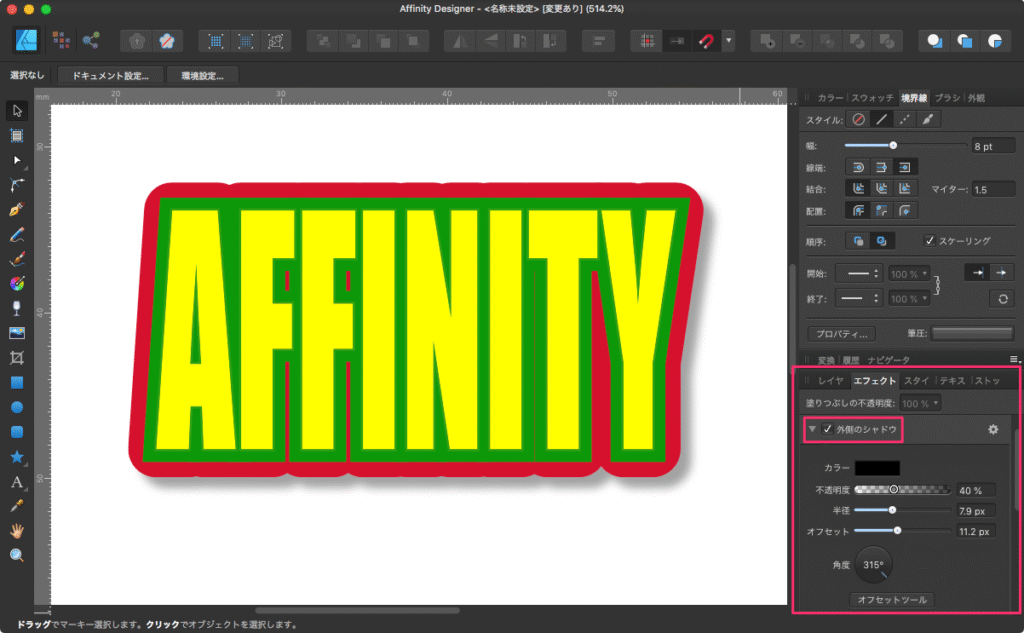The width and height of the screenshot is (1024, 633).
Task: Select the Star shape tool
Action: coord(16,457)
